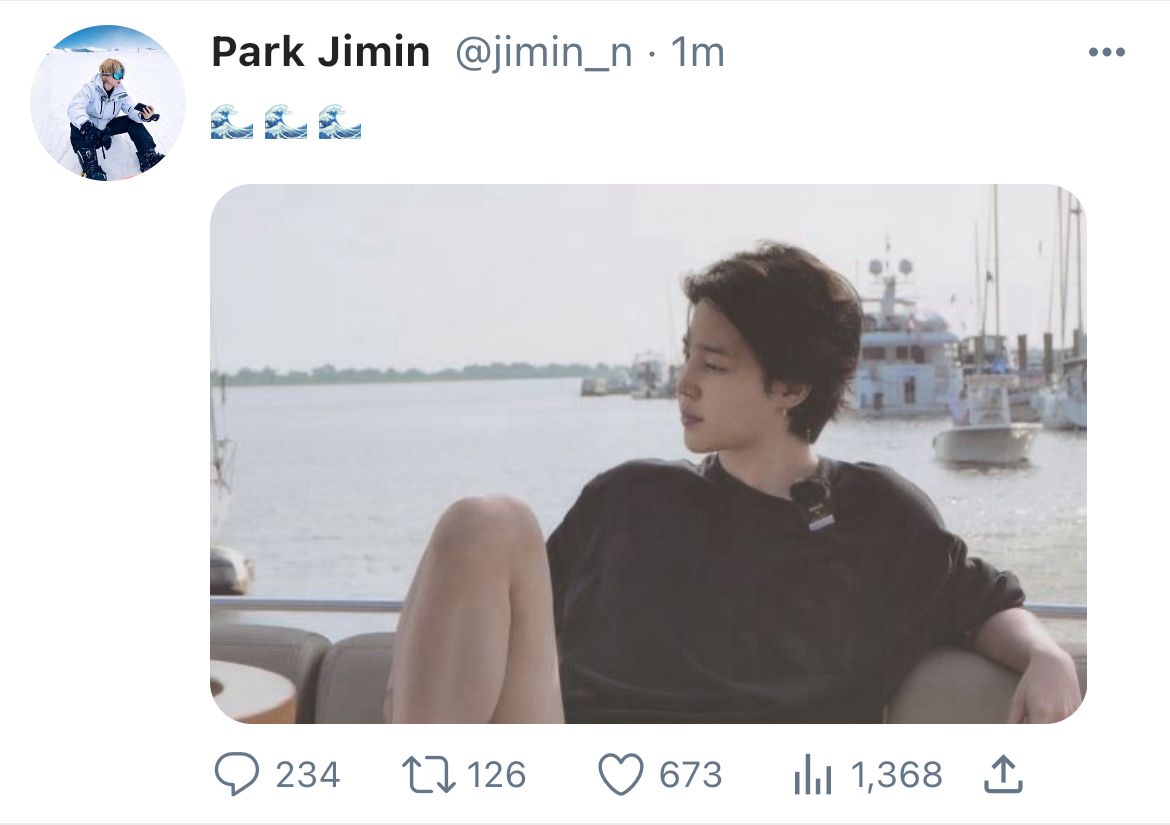Click the last wave emoji in the tweet
This screenshot has width=1170, height=825.
tap(340, 124)
